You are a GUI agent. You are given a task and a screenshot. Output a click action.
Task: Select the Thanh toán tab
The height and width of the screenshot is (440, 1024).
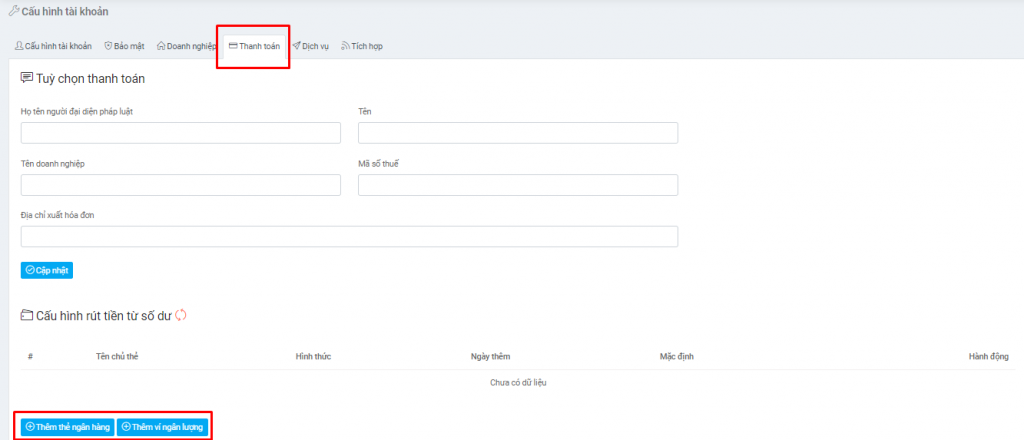(x=254, y=46)
